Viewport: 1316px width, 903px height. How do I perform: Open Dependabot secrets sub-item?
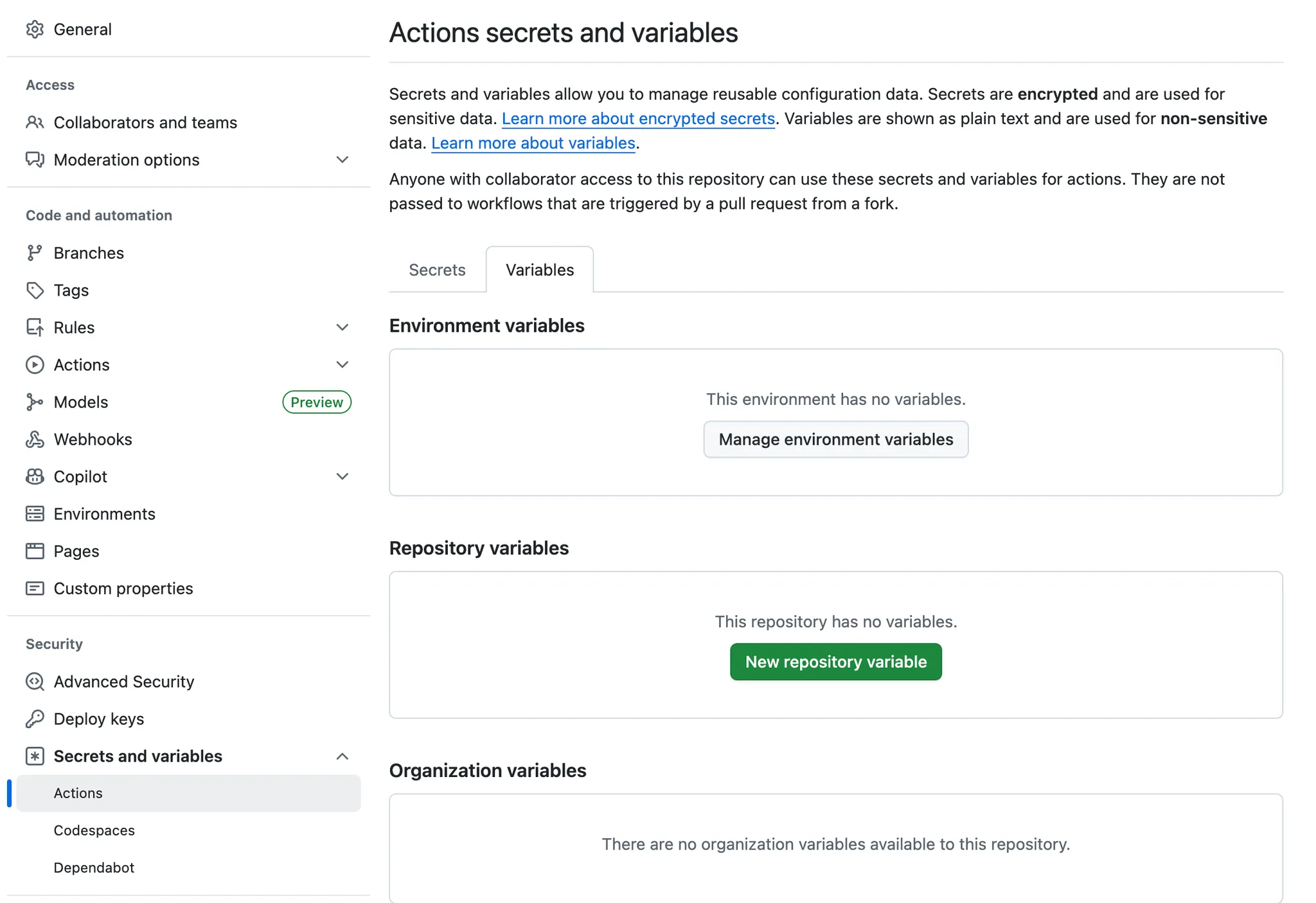tap(94, 868)
